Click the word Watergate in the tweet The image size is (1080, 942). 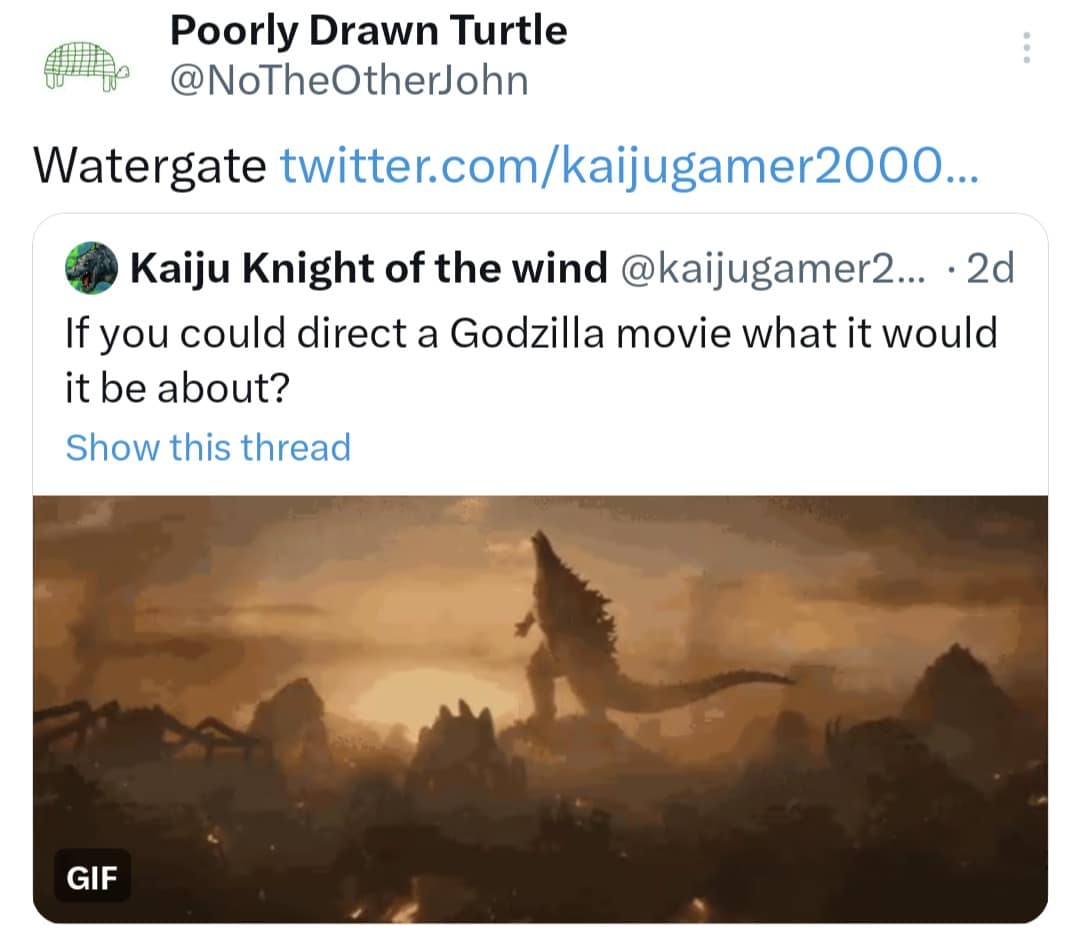point(148,166)
